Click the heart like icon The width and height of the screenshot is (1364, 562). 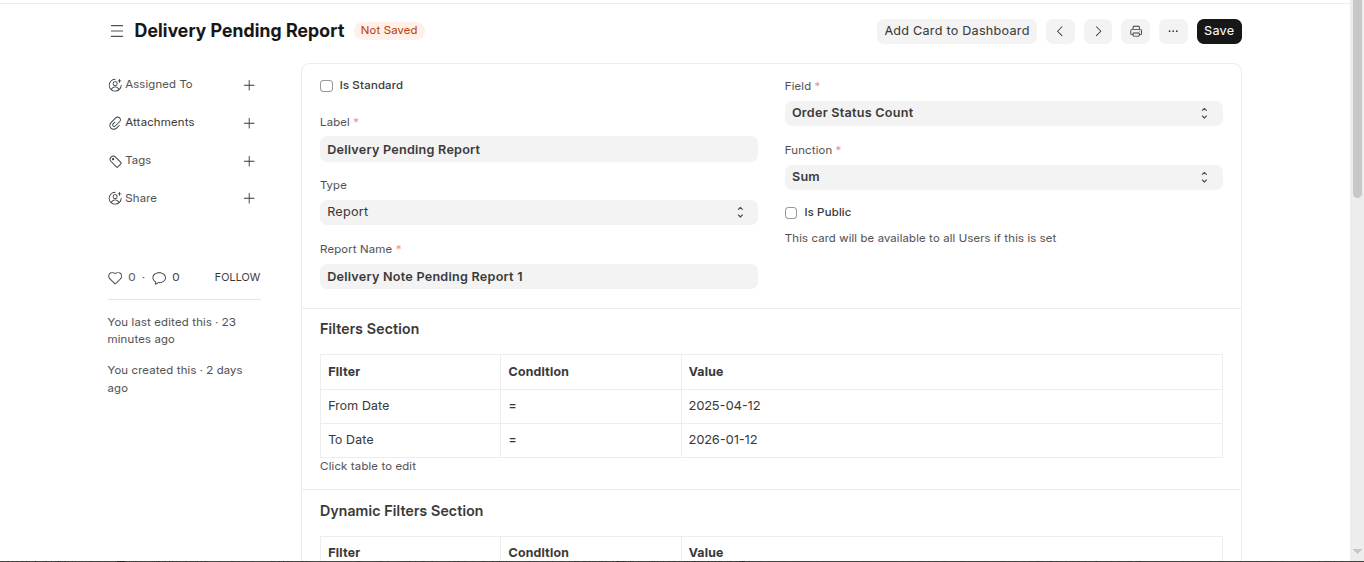(x=115, y=278)
